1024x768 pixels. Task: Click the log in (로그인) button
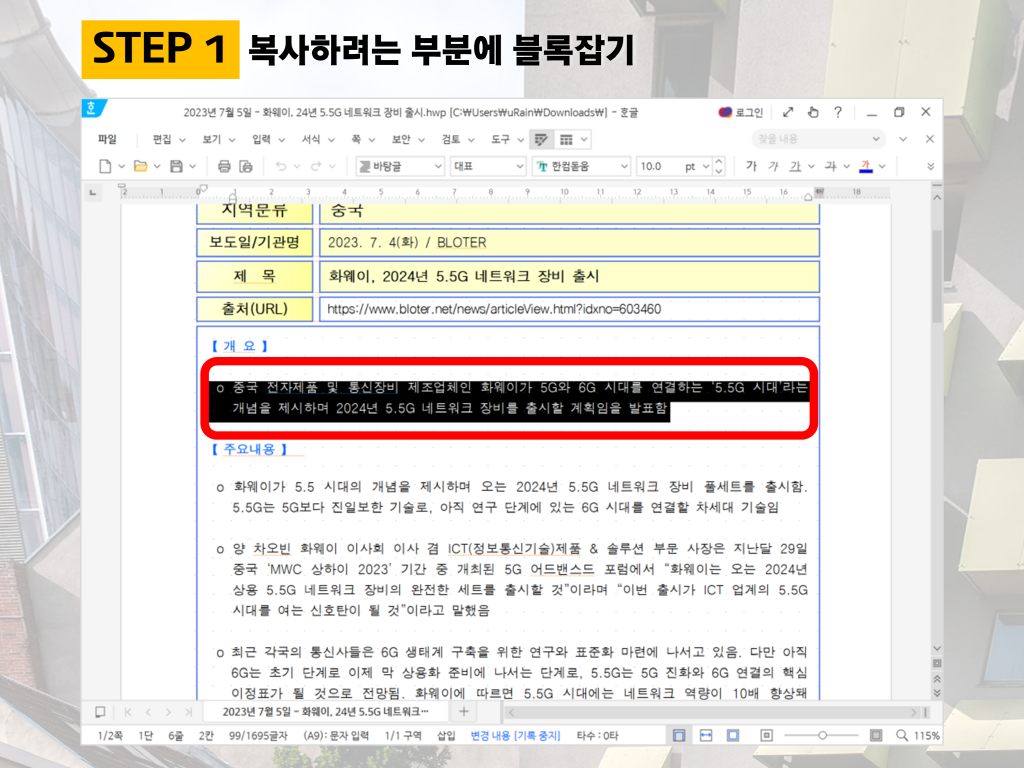741,112
